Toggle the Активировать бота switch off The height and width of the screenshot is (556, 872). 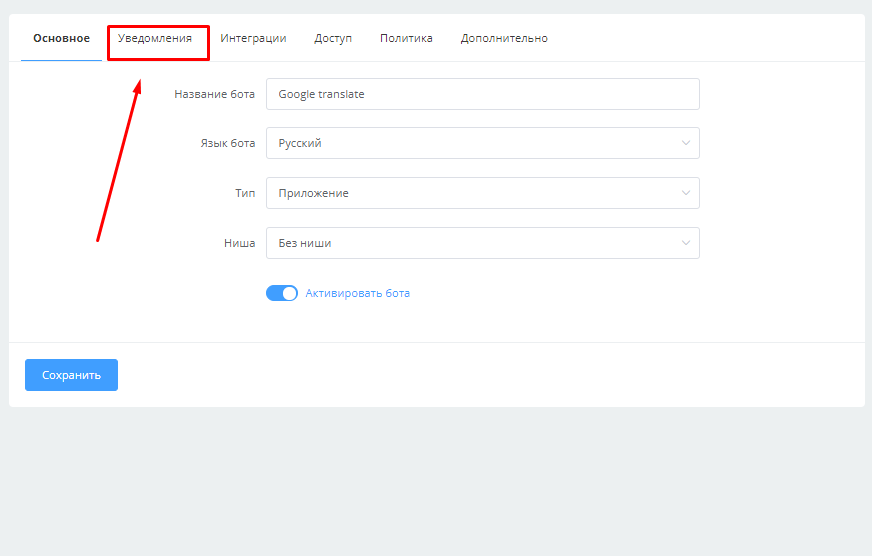coord(282,294)
